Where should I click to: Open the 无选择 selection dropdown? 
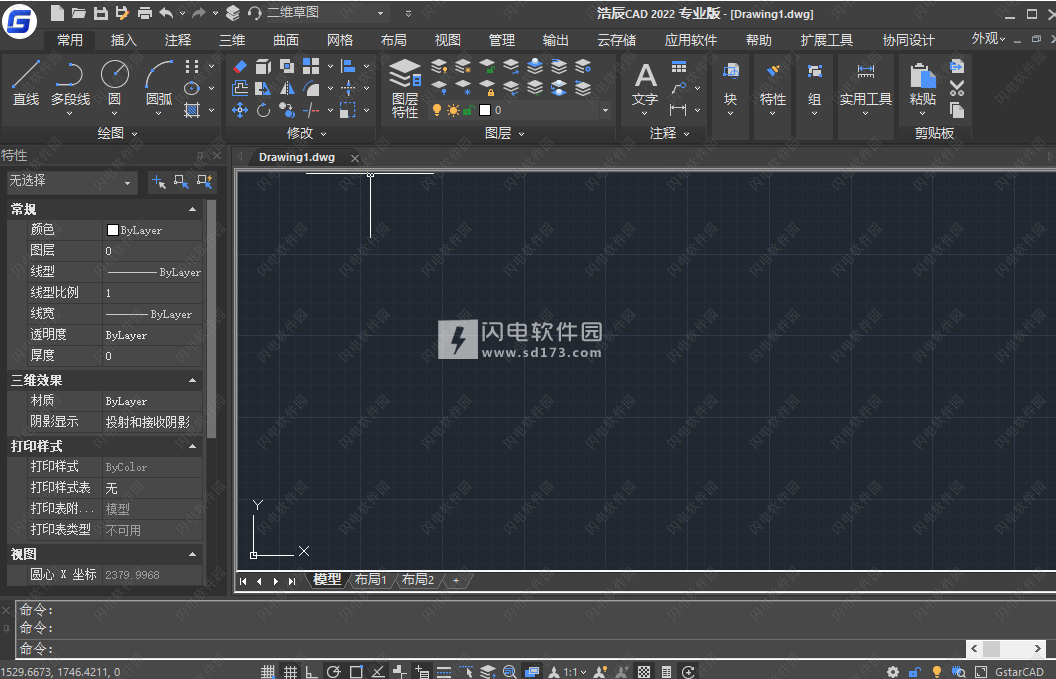(72, 181)
